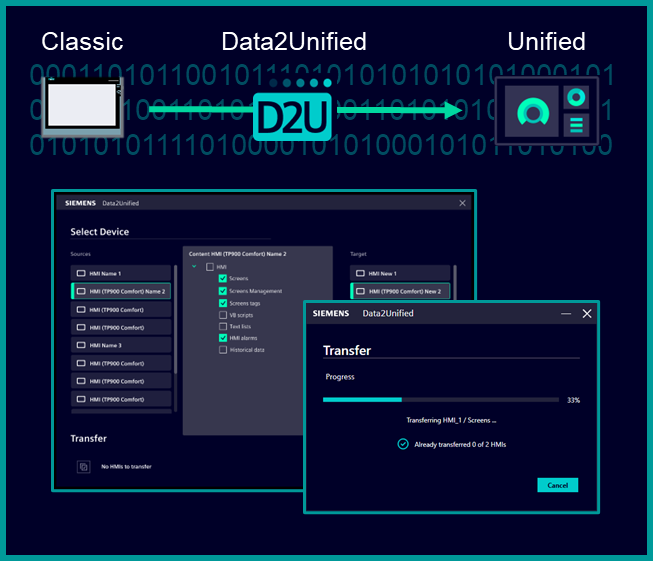Uncheck the Screens checkbox
This screenshot has width=653, height=561.
(x=223, y=279)
